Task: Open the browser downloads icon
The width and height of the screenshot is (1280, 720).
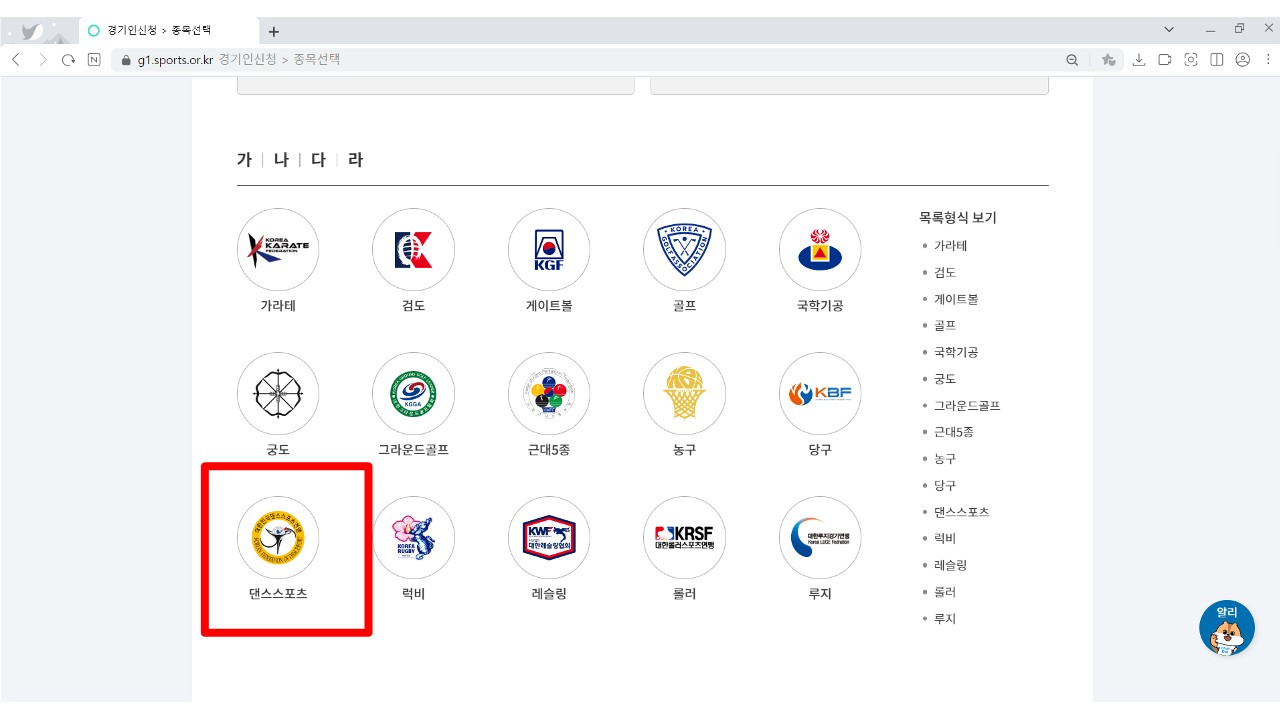Action: tap(1139, 60)
